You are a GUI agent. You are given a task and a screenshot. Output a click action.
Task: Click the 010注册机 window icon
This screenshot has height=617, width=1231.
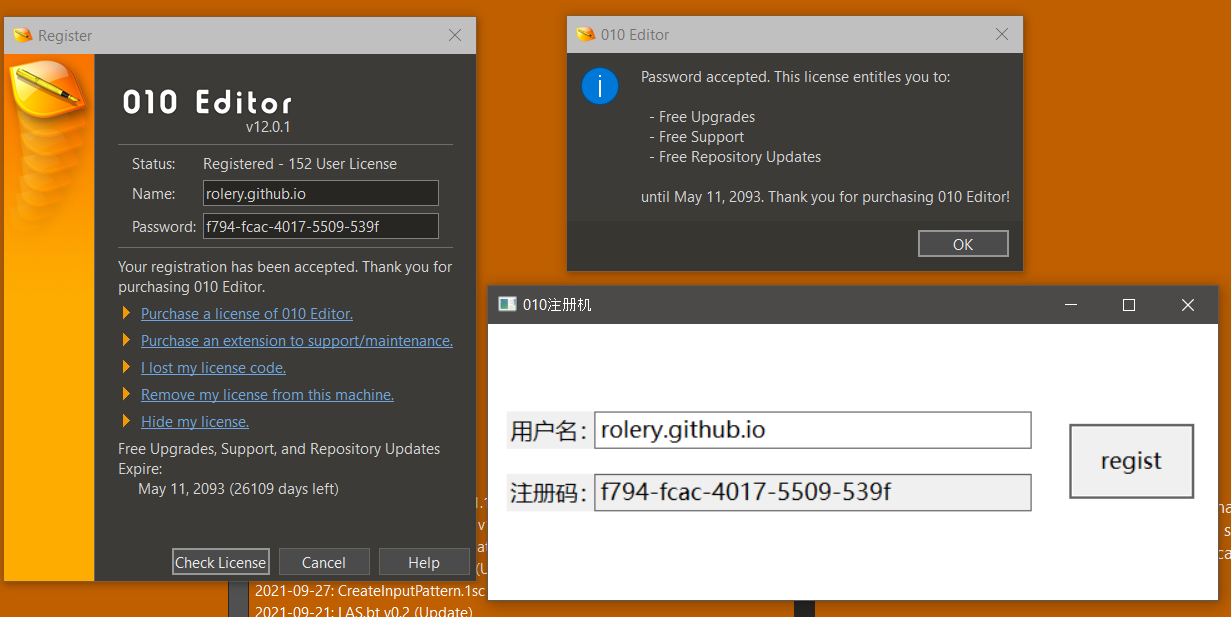[x=507, y=305]
